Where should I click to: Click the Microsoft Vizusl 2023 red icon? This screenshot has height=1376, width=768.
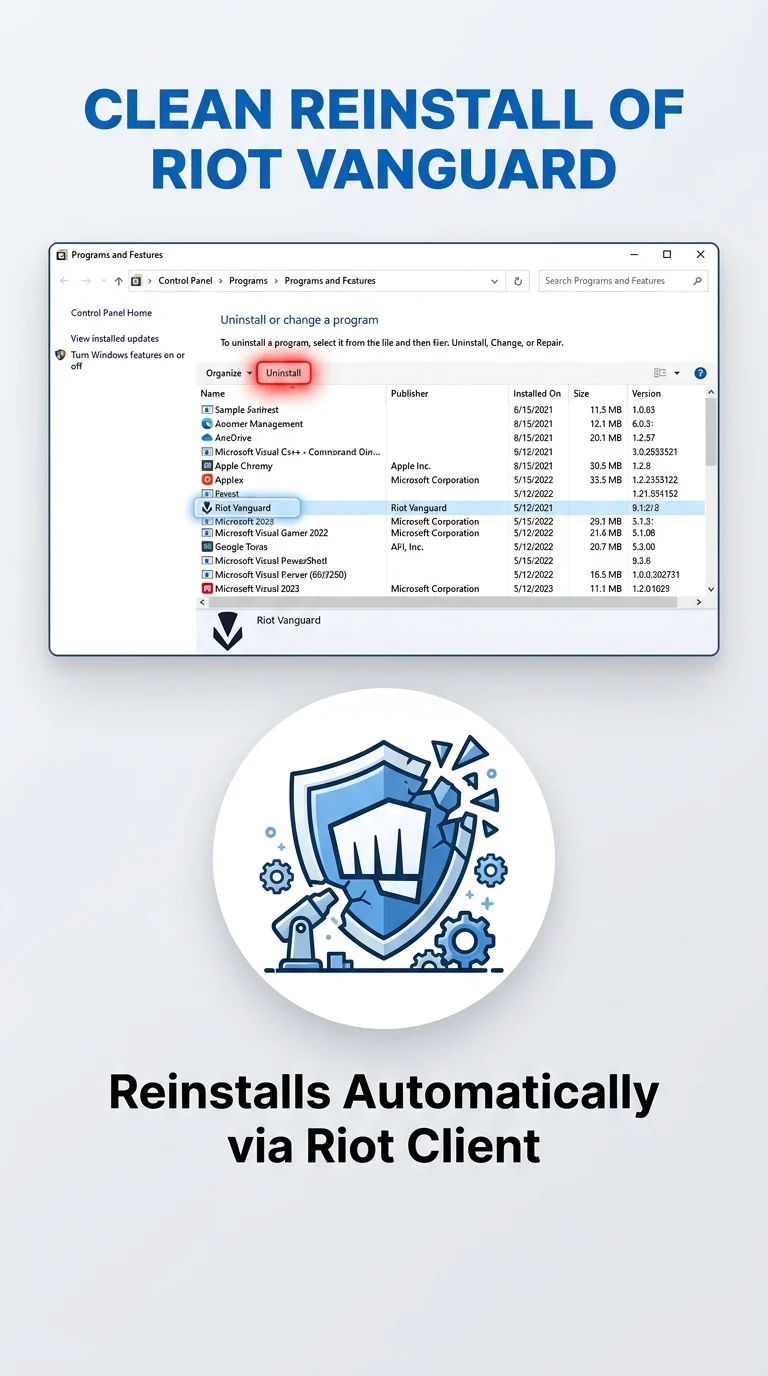coord(207,589)
